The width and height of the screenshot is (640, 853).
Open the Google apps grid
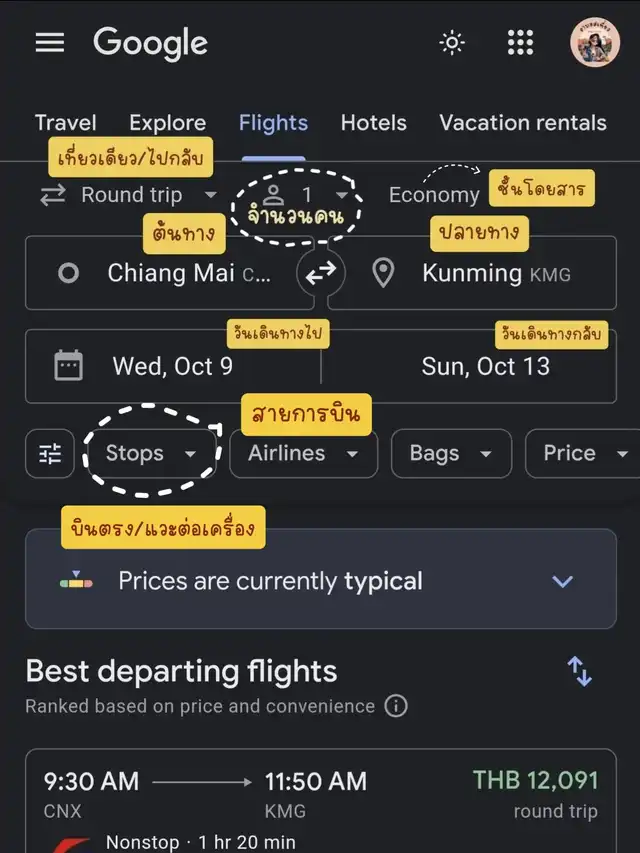[x=521, y=43]
